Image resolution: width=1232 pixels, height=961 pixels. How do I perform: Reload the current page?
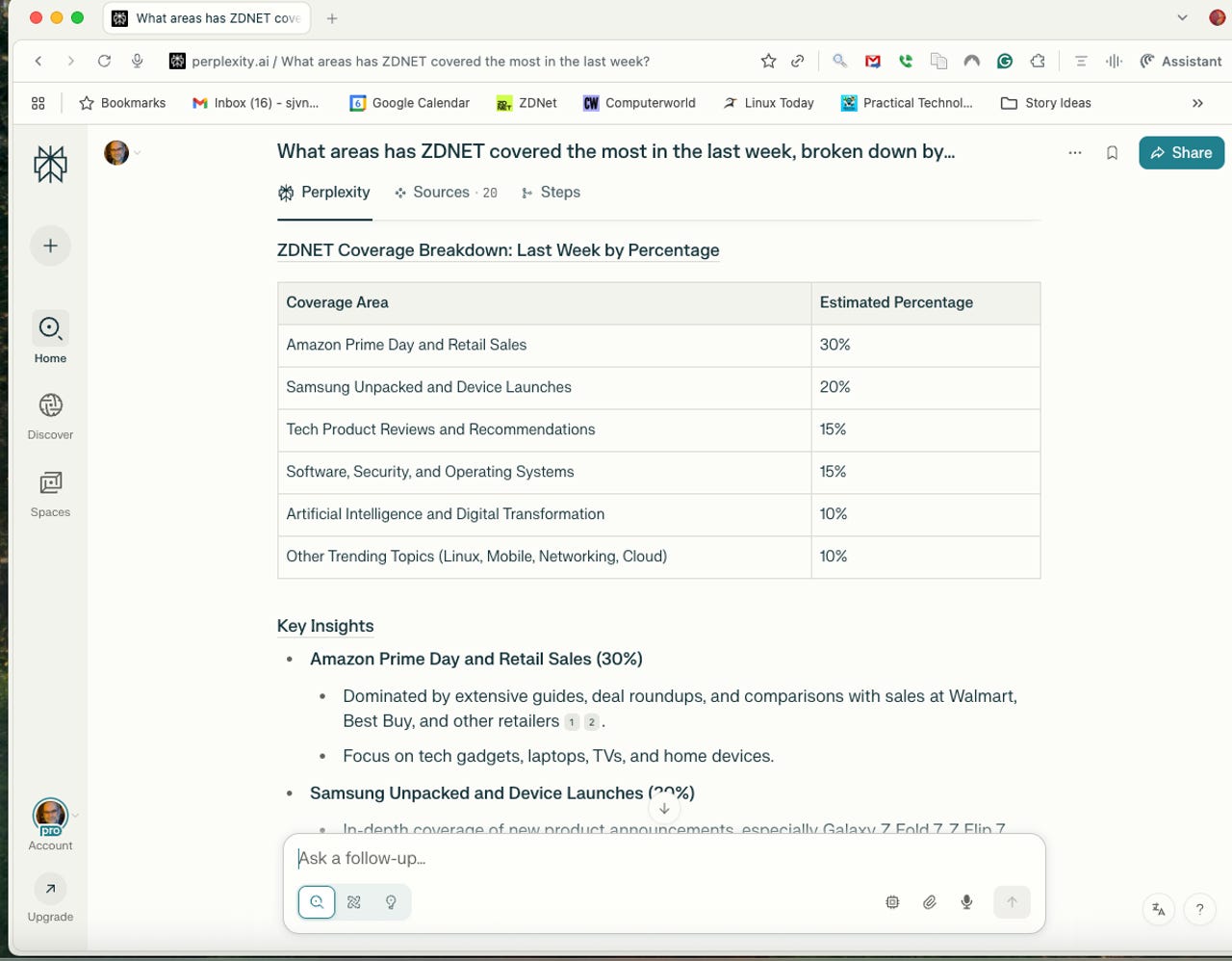pos(104,61)
